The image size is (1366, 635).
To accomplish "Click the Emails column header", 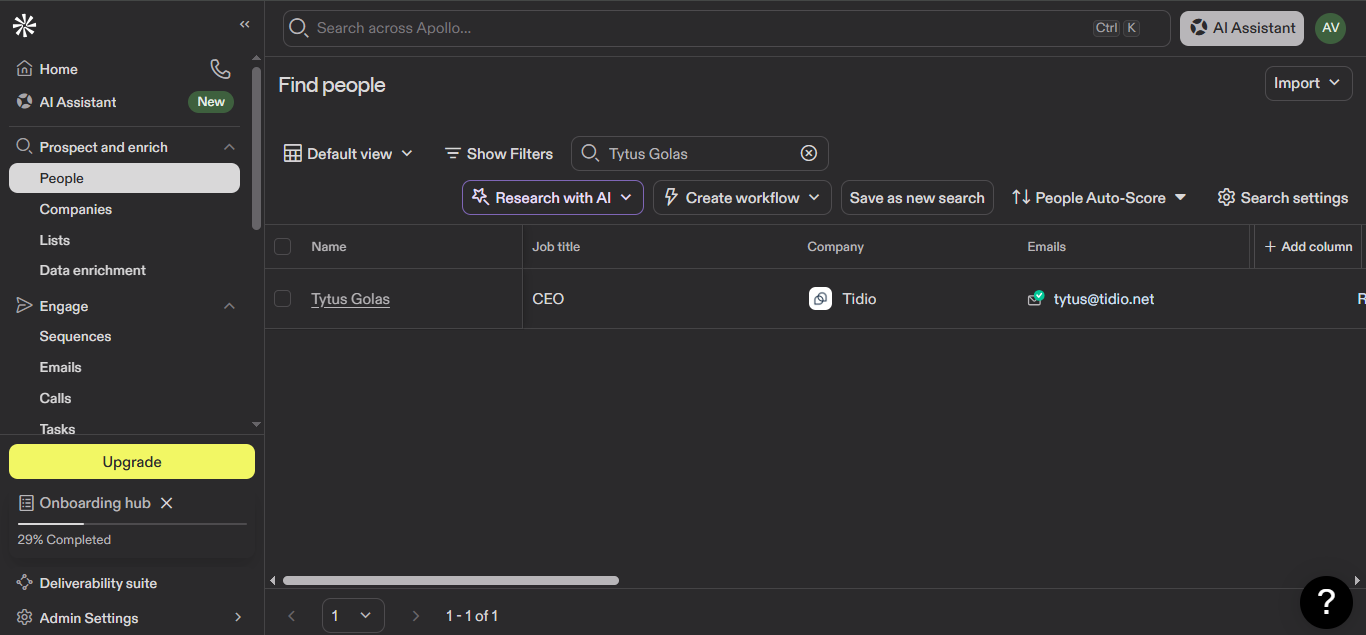I will 1046,246.
